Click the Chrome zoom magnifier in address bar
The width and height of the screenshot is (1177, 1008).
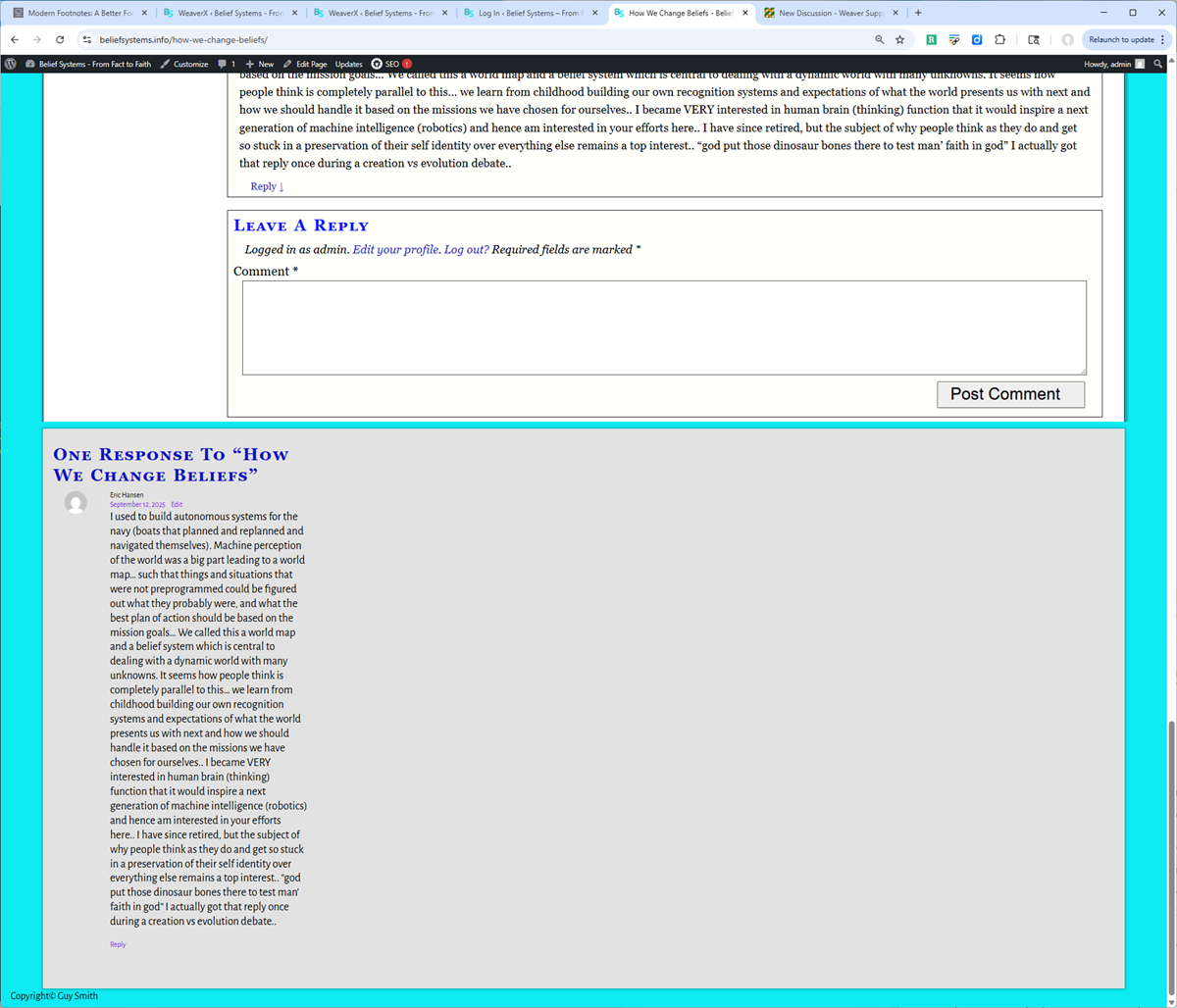point(879,40)
